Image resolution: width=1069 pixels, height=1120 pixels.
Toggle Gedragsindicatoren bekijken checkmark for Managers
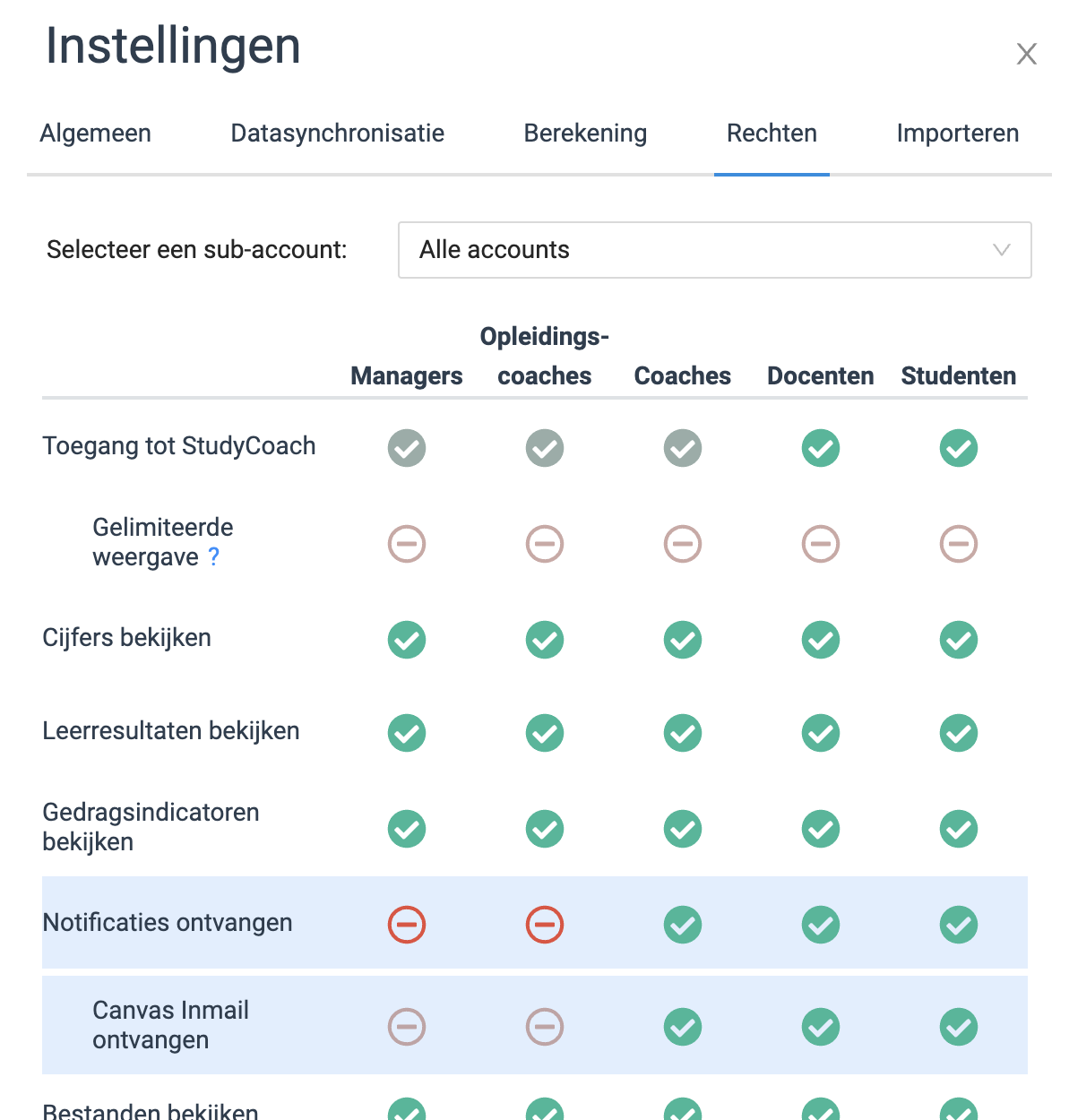[x=407, y=829]
